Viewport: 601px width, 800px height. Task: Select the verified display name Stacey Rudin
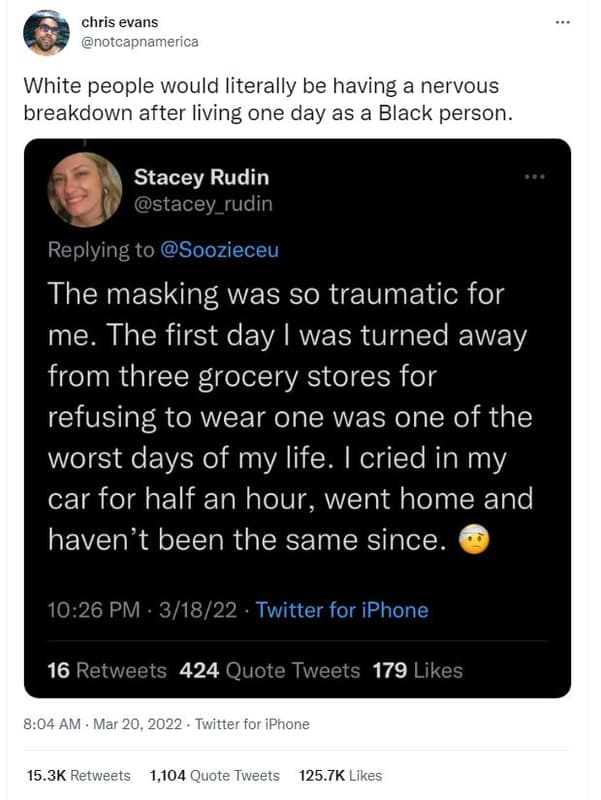pos(202,177)
